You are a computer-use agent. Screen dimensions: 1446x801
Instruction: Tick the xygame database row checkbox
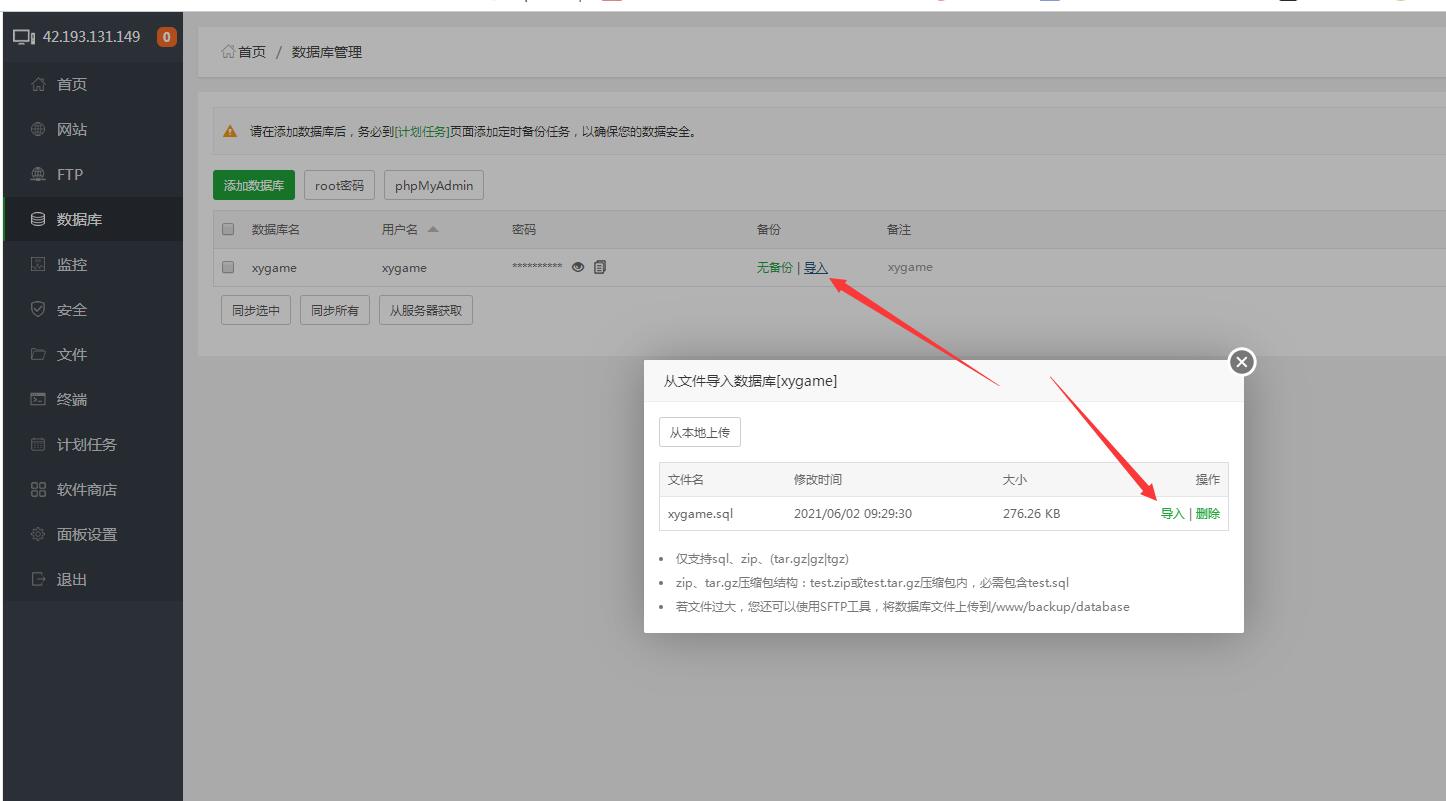click(228, 267)
